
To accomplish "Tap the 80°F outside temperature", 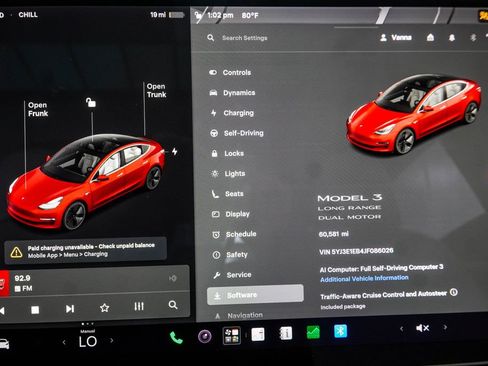I will 250,15.
